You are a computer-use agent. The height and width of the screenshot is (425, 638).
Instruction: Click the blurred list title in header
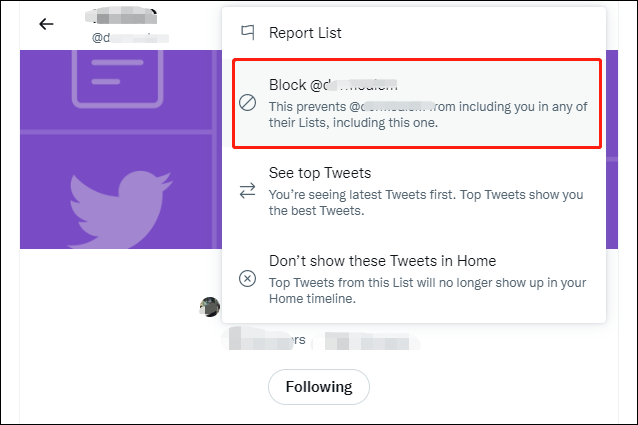tap(121, 16)
